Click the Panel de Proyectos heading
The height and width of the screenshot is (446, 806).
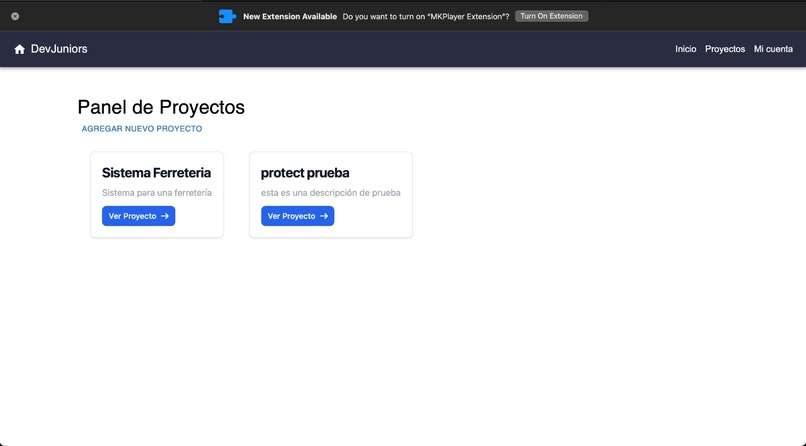161,107
